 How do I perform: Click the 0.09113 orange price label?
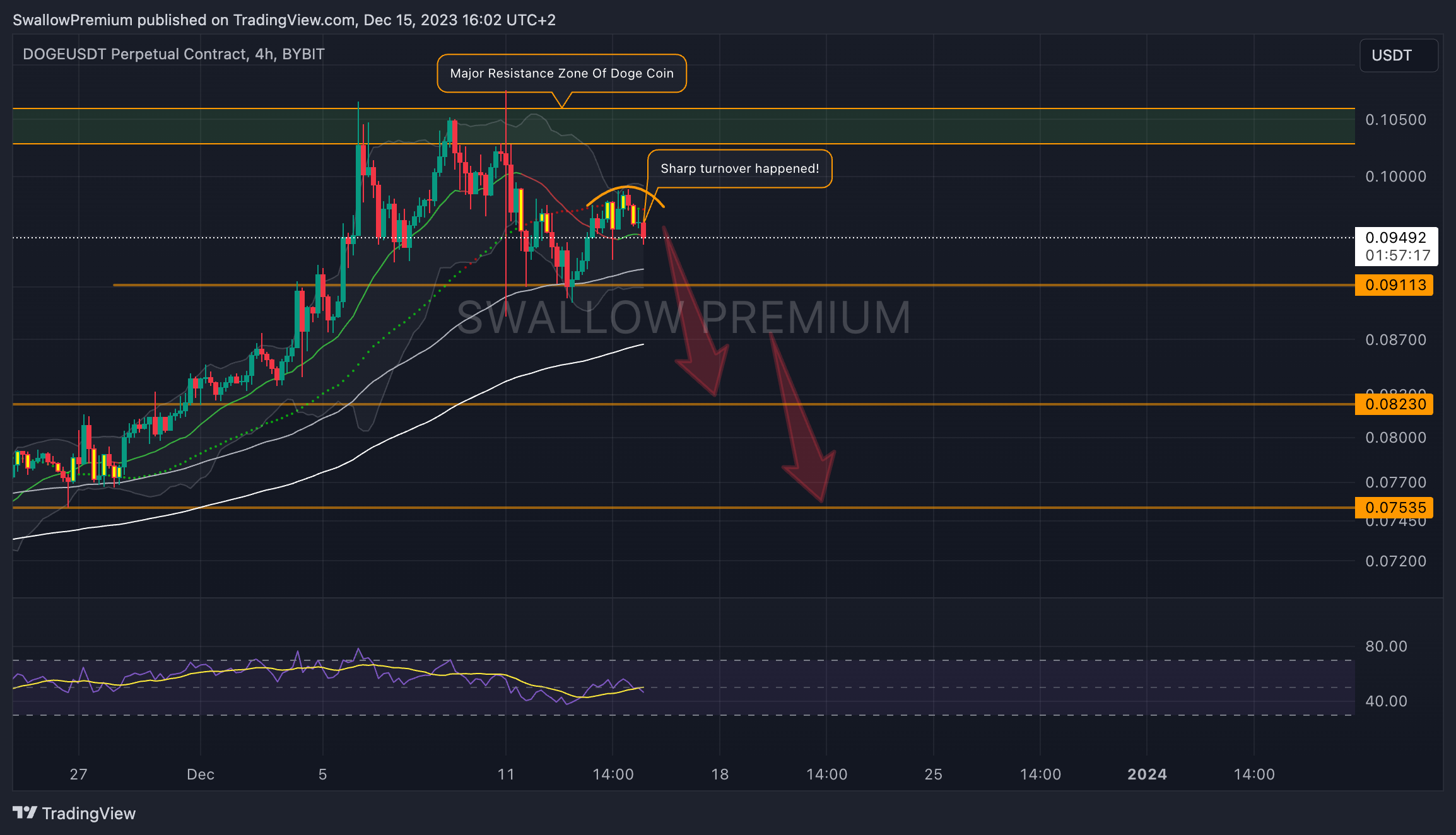click(1394, 285)
